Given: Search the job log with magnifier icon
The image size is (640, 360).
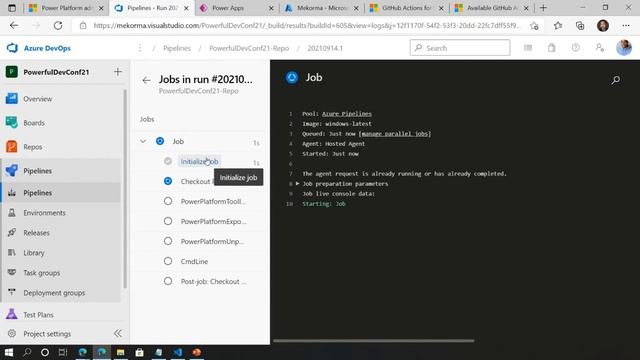Looking at the screenshot, I should pyautogui.click(x=616, y=80).
